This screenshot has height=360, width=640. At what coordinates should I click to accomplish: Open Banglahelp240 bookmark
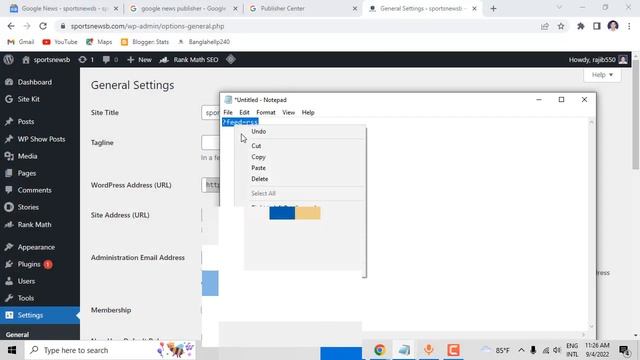click(x=203, y=42)
